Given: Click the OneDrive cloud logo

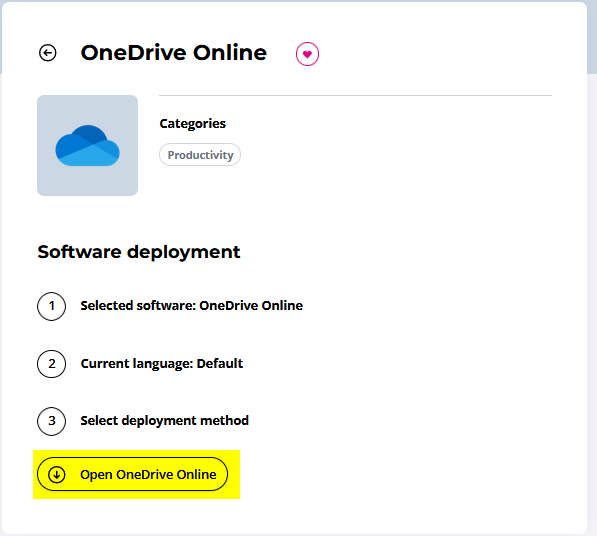Looking at the screenshot, I should click(88, 145).
